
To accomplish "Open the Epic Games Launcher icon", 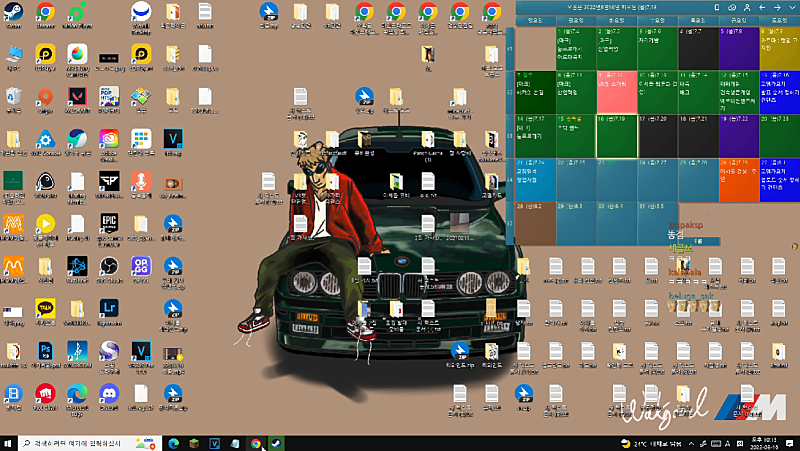I will (109, 222).
